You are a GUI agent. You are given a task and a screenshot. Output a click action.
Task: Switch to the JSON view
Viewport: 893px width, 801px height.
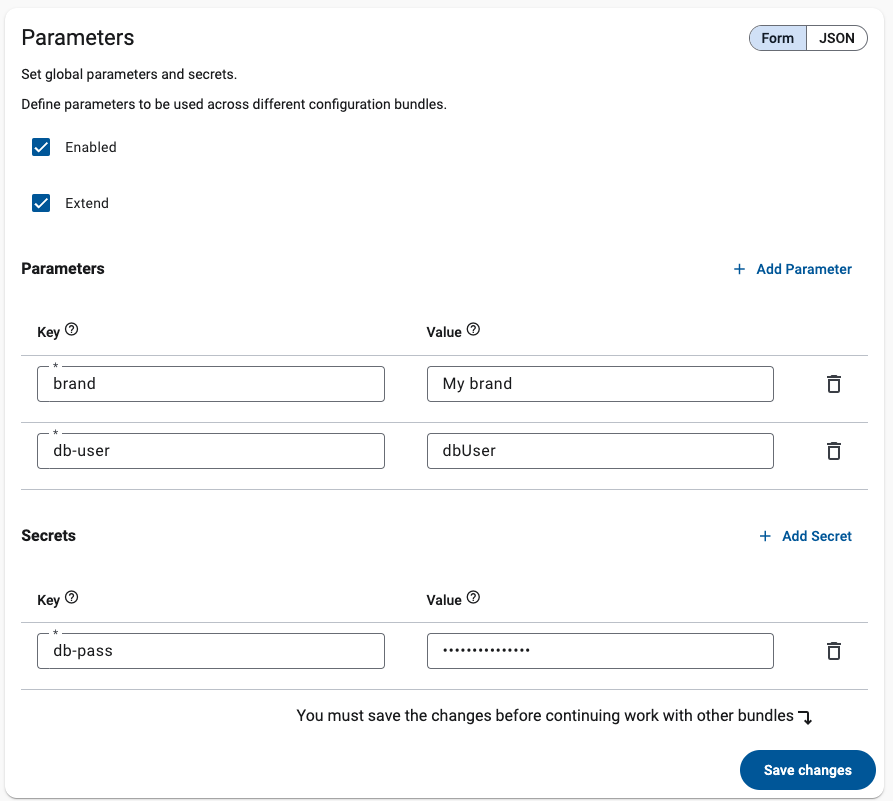[836, 37]
